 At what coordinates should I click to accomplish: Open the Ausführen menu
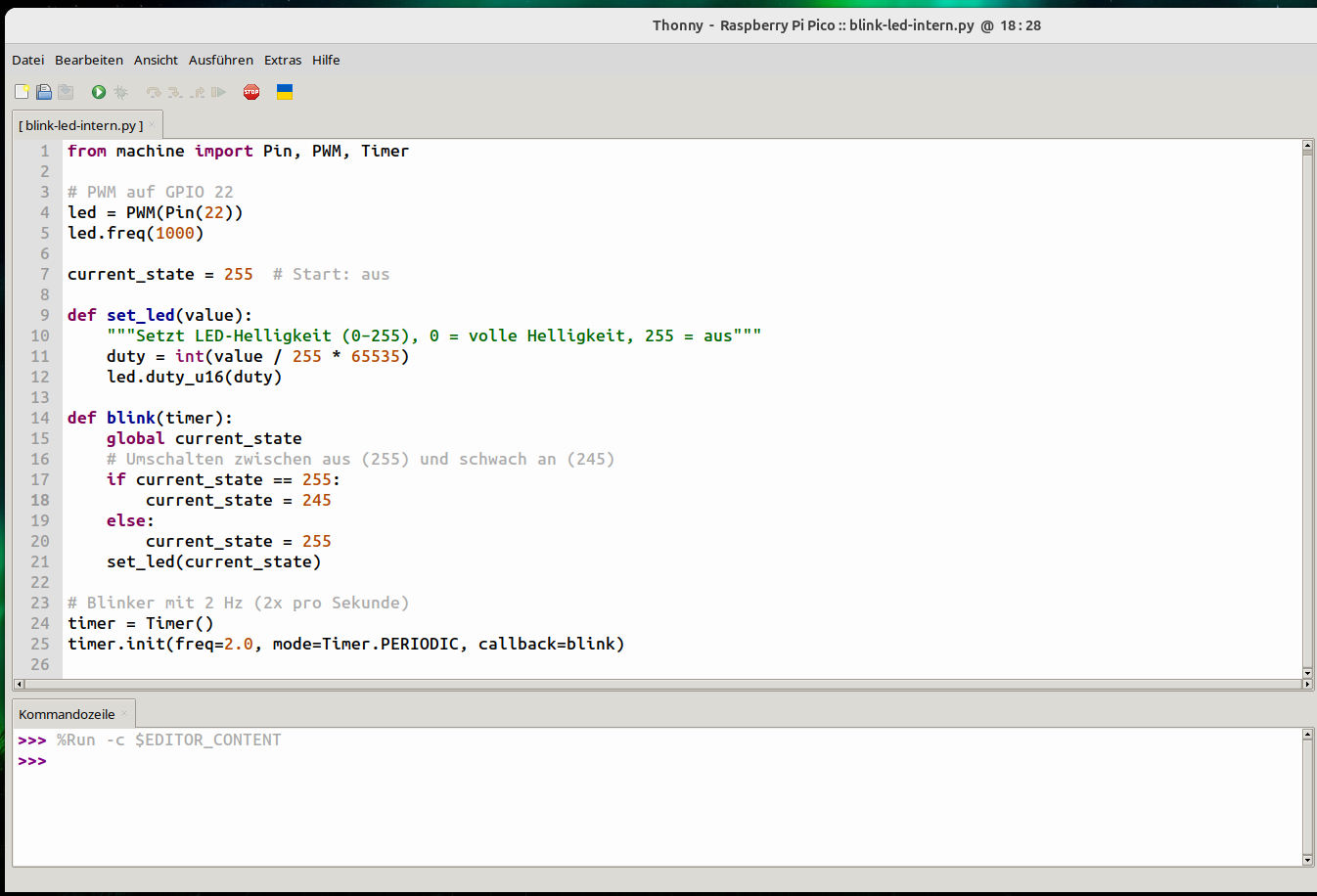click(x=220, y=60)
